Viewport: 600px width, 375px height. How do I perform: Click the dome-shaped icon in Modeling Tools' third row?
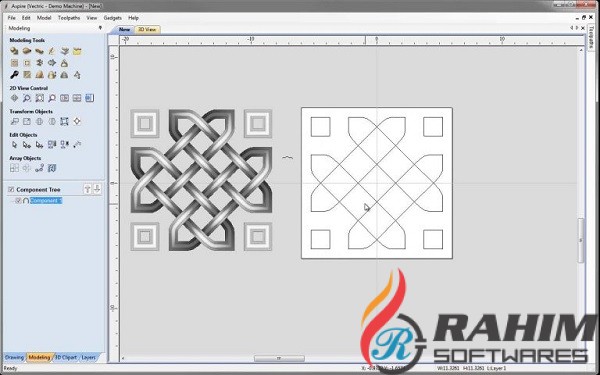(x=39, y=75)
